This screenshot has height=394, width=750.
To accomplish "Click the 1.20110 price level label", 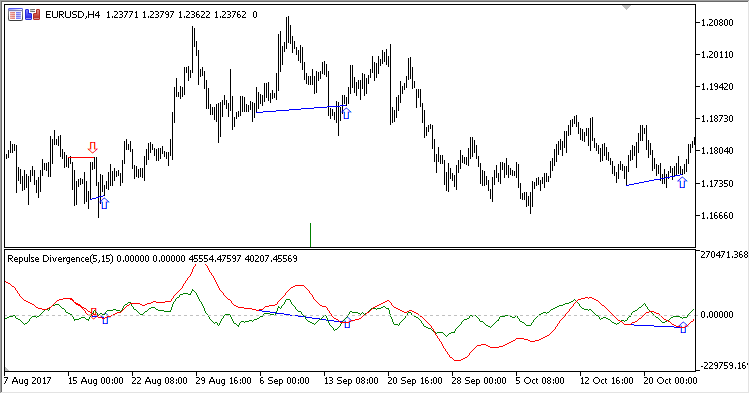I will (x=717, y=55).
